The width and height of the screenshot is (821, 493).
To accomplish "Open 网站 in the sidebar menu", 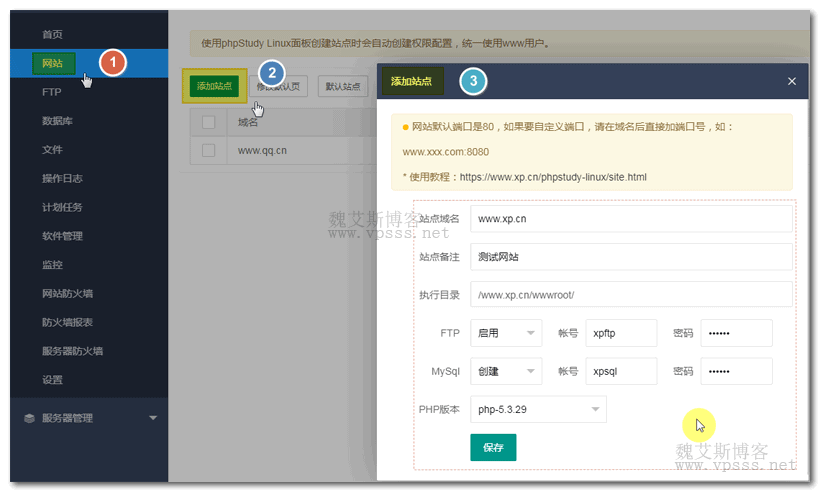I will (52, 63).
